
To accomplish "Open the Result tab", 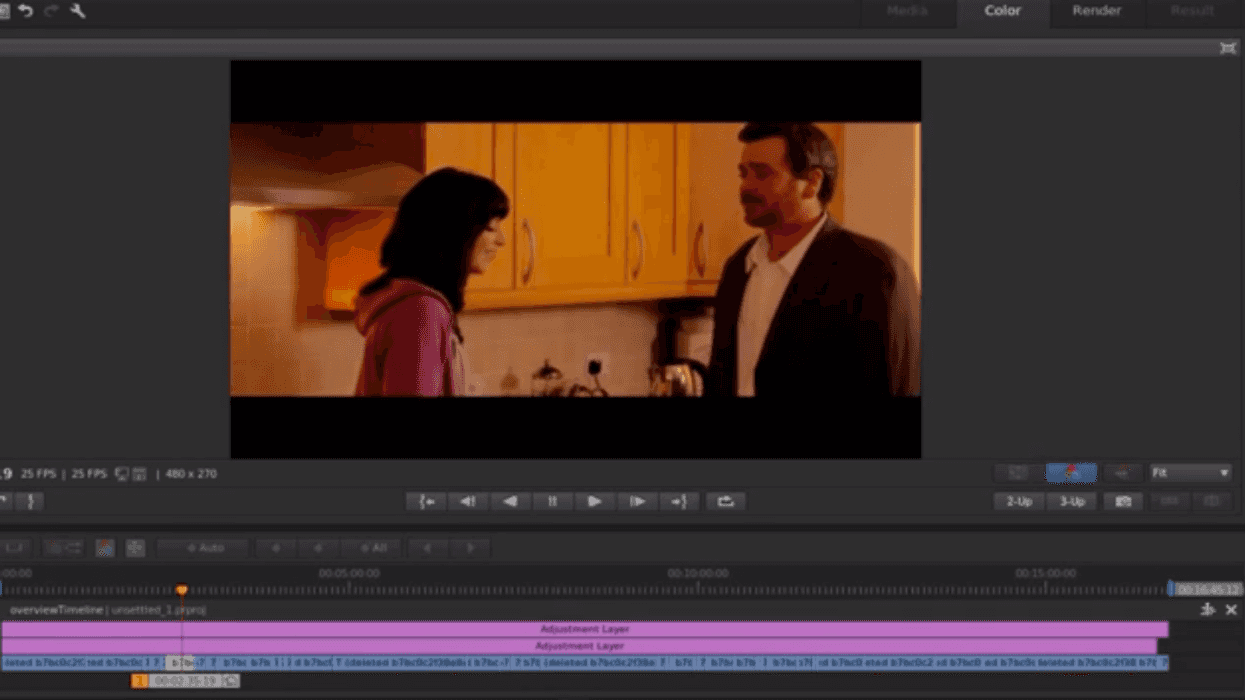I will [x=1191, y=11].
